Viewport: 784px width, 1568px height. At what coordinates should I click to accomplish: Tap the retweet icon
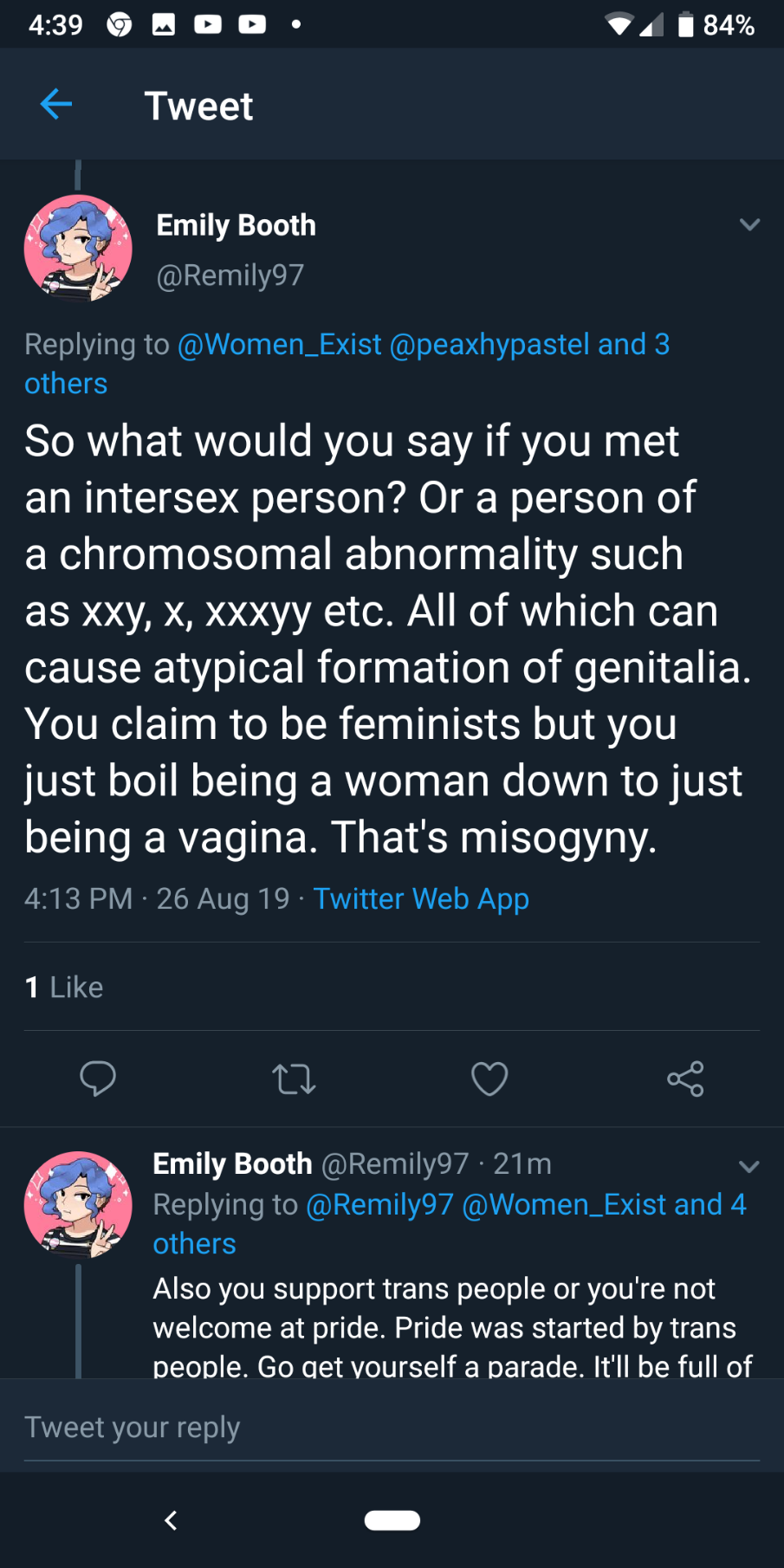pyautogui.click(x=294, y=1079)
